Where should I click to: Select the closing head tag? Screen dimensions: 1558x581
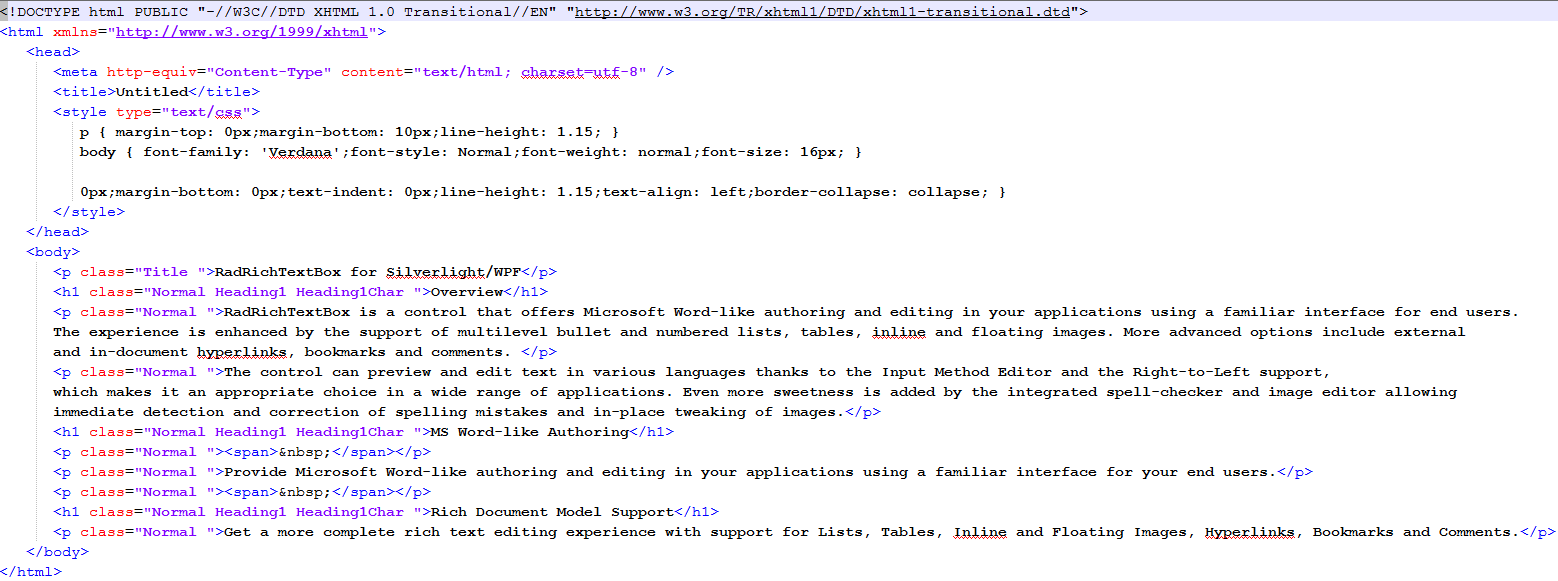57,231
